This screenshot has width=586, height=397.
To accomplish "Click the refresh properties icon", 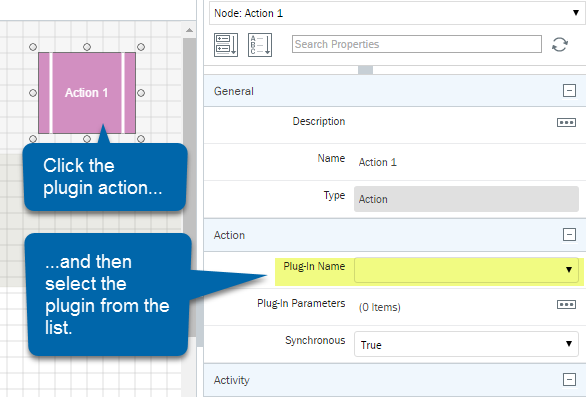I will [559, 44].
